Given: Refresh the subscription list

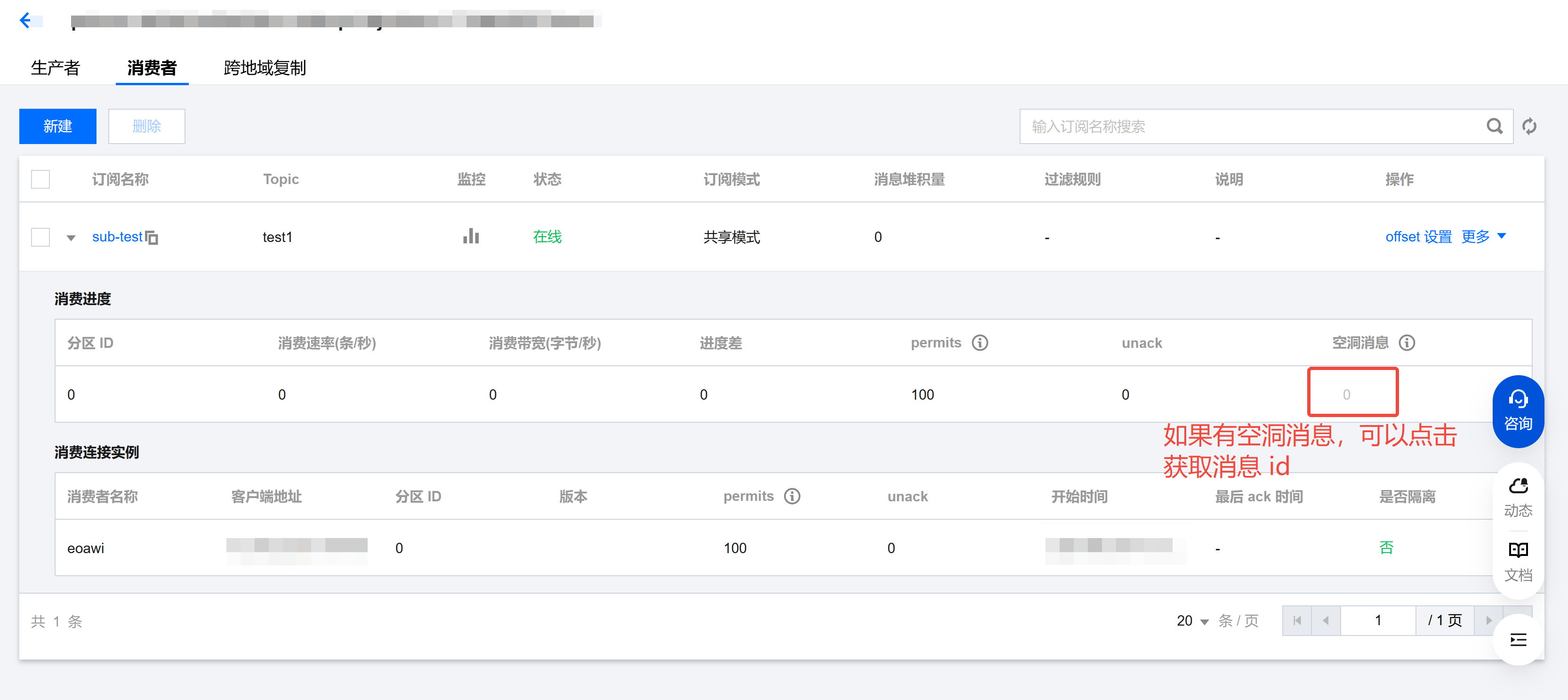Looking at the screenshot, I should point(1529,127).
